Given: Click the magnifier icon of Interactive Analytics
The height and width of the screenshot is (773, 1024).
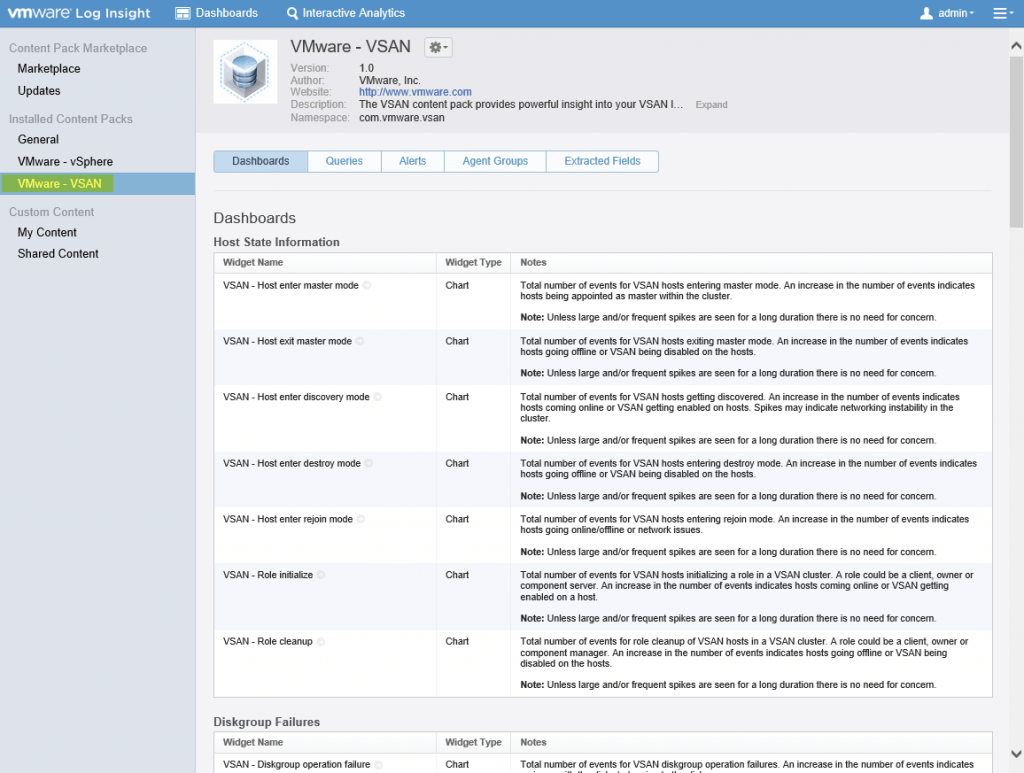Looking at the screenshot, I should pyautogui.click(x=293, y=13).
